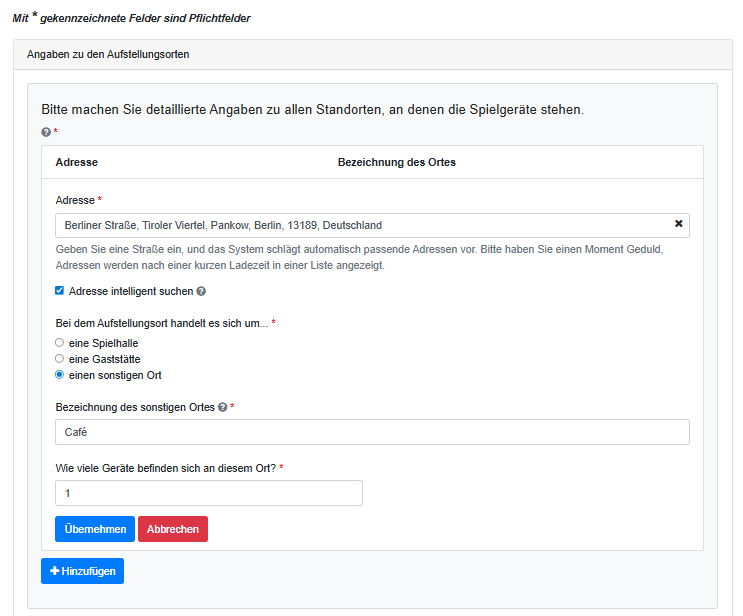Select the 'eine Spielhalle' radio option
Screen dimensions: 743x616
[60, 343]
